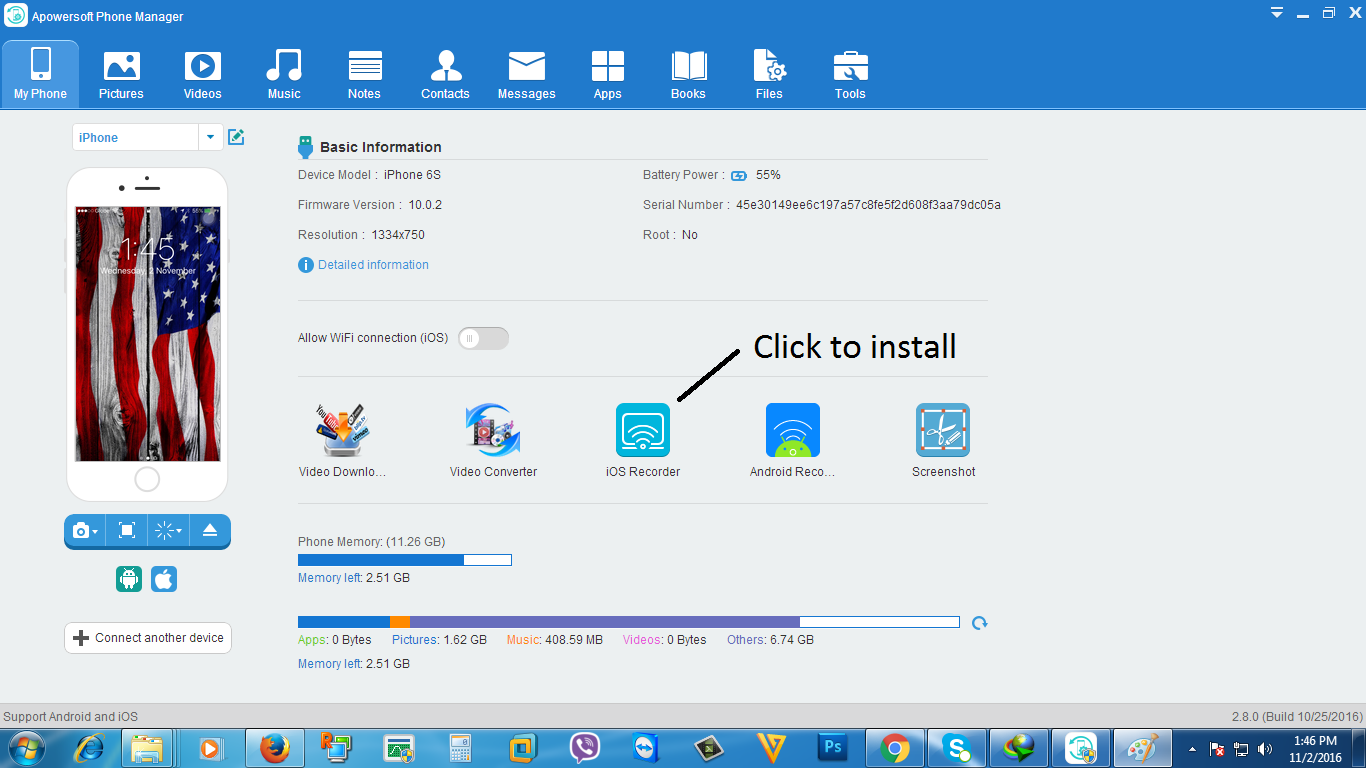1366x768 pixels.
Task: Display phone screen in full screen
Action: tap(127, 531)
